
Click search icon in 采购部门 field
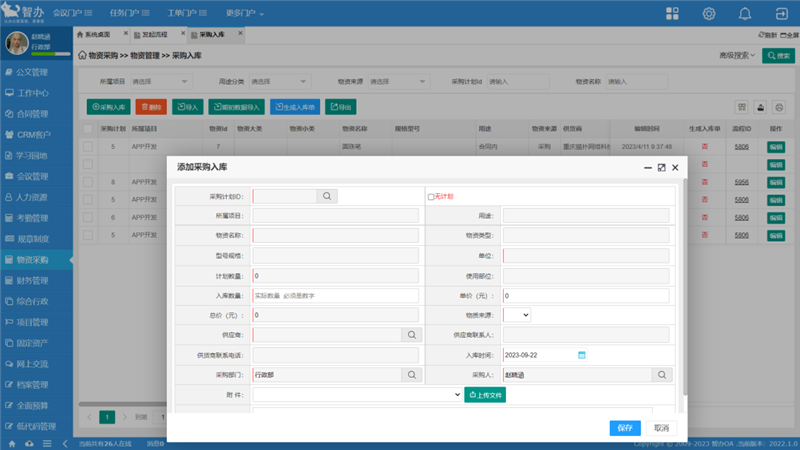point(410,375)
